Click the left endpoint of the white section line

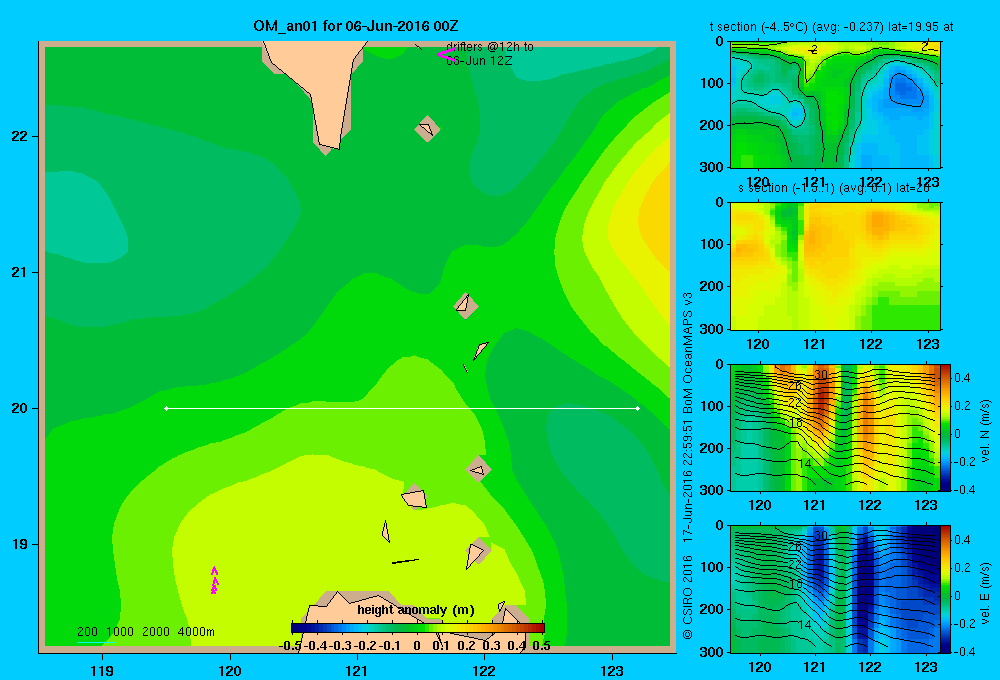[166, 408]
